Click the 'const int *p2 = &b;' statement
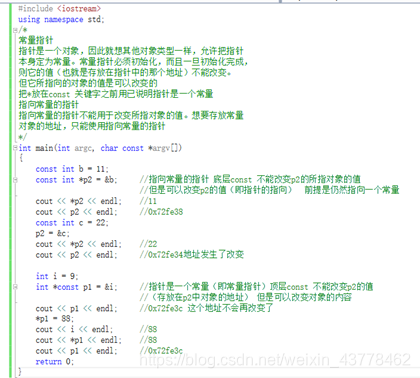 [76, 180]
